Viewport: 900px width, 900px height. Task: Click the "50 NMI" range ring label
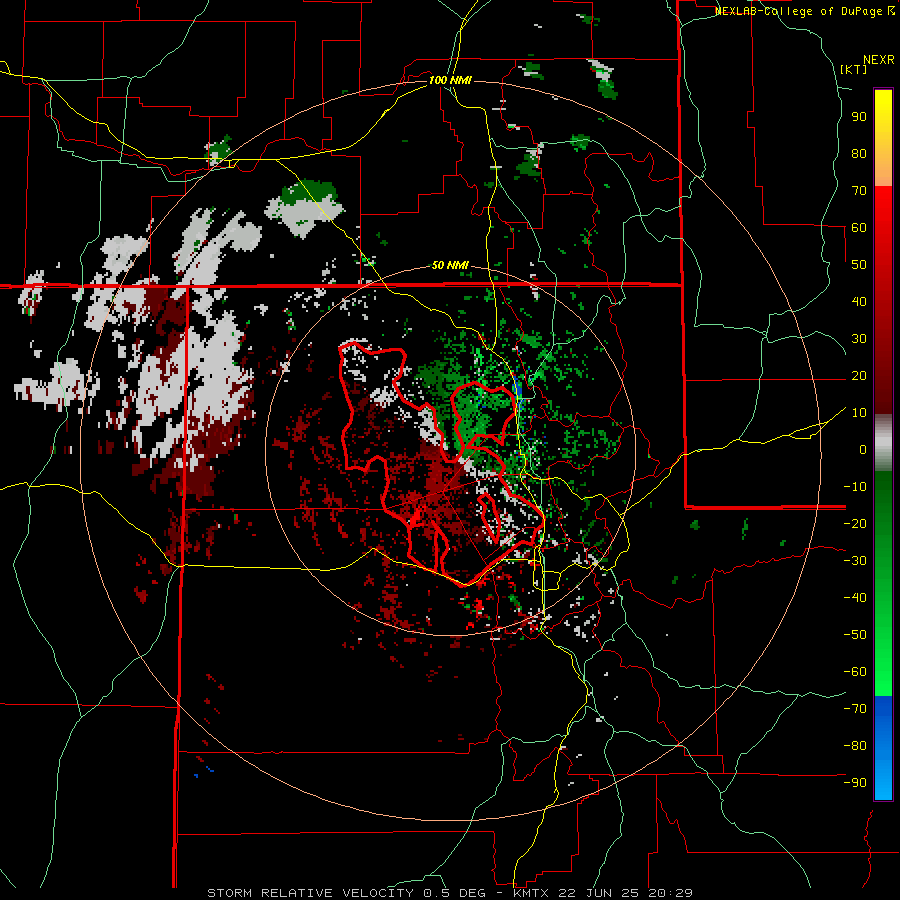click(450, 265)
